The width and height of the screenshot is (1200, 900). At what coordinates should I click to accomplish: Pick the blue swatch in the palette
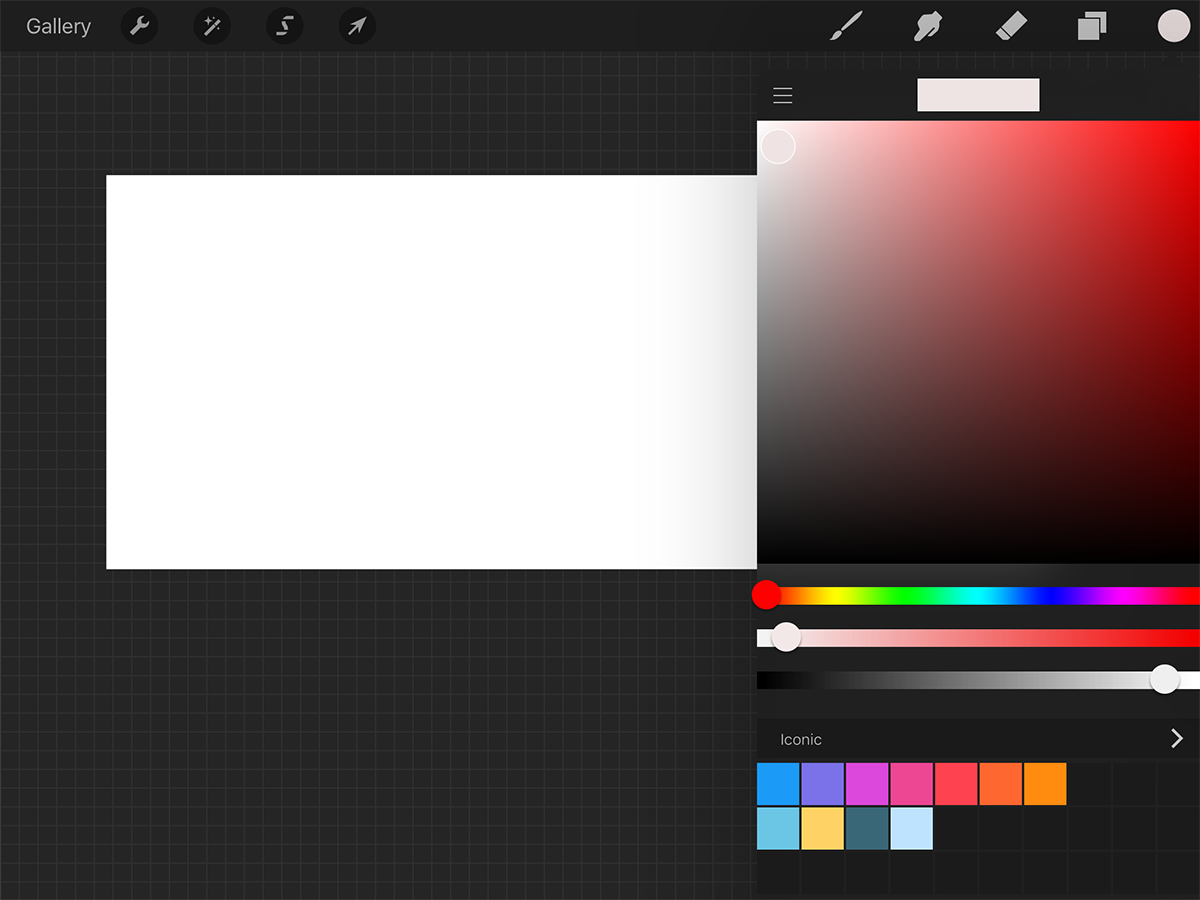778,784
